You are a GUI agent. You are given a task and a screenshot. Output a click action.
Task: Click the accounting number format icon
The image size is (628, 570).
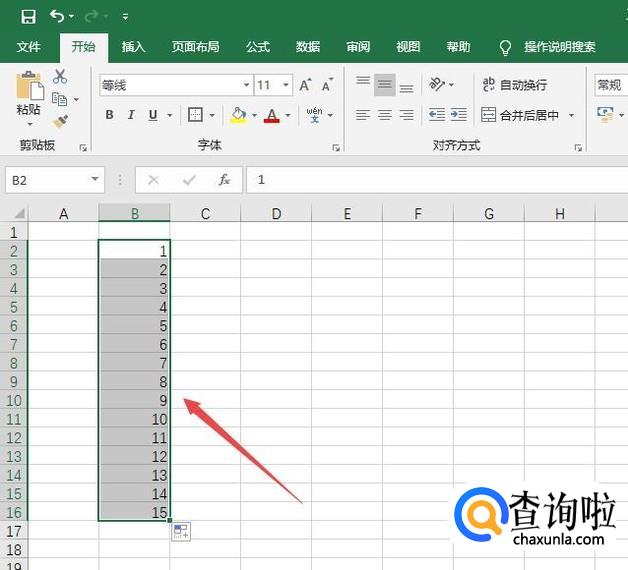pos(605,114)
